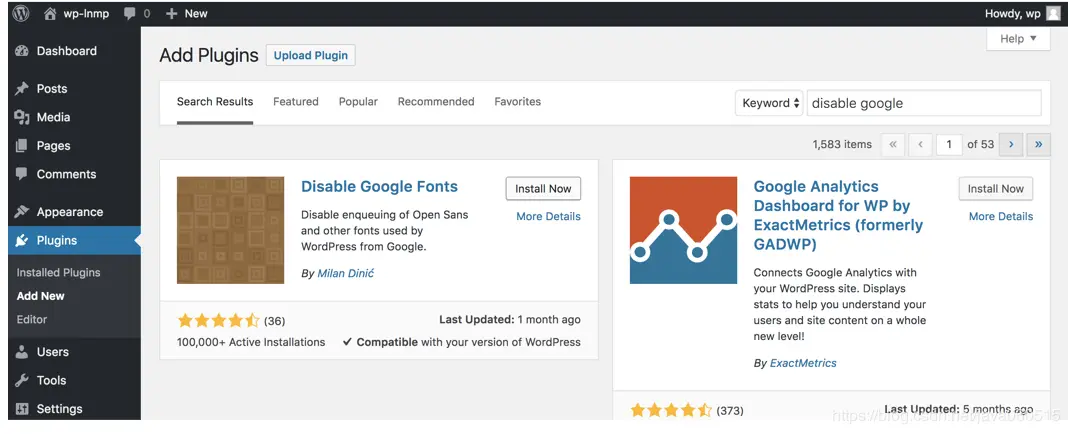Open Posts pin icon in sidebar
The width and height of the screenshot is (1070, 434).
click(22, 89)
